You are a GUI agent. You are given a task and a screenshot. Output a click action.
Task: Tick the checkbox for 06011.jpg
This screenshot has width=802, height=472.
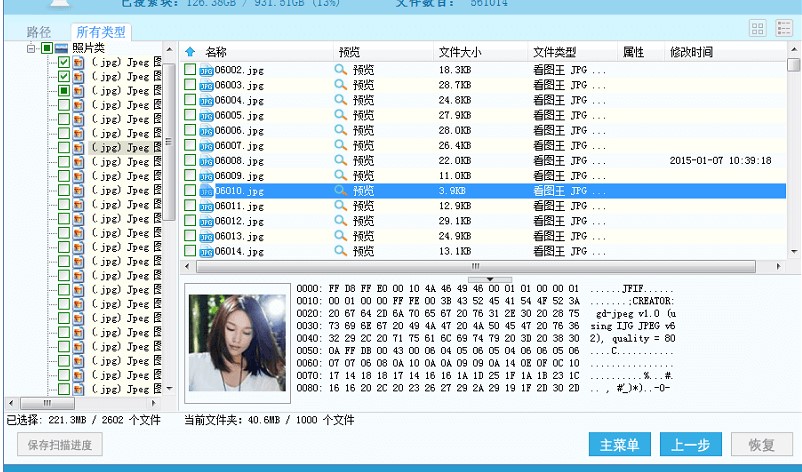pyautogui.click(x=190, y=207)
